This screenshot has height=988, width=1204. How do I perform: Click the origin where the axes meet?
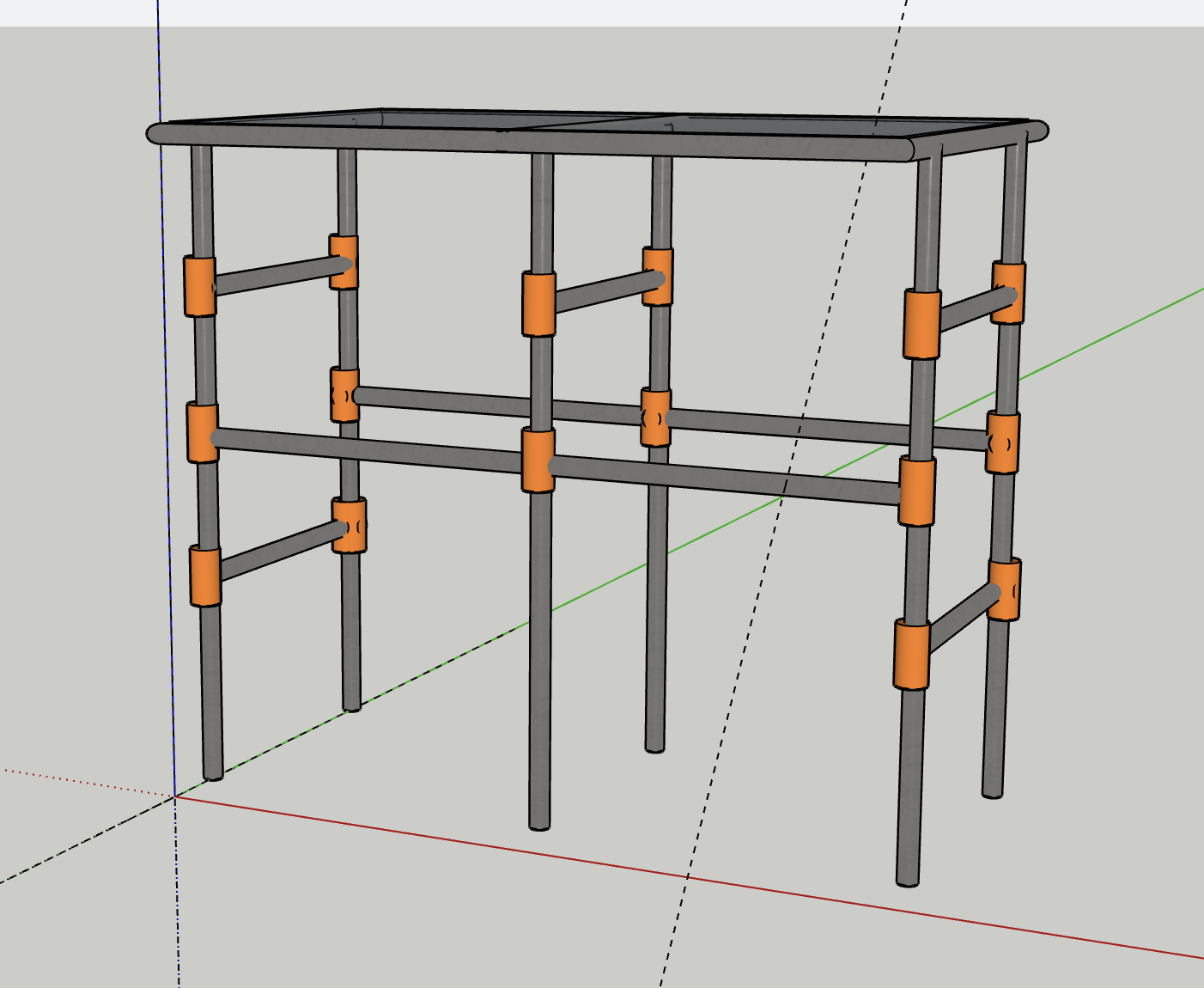[x=175, y=796]
